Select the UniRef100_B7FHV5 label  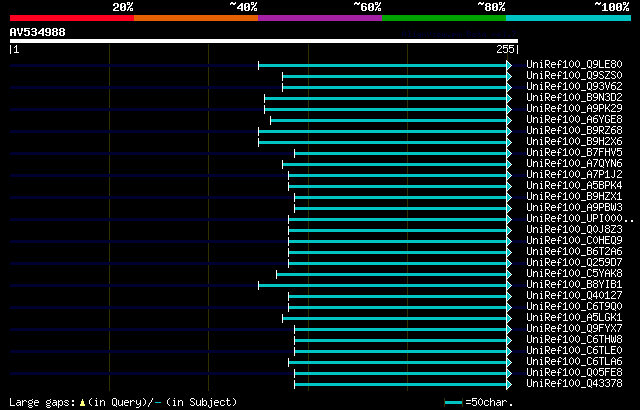point(574,153)
